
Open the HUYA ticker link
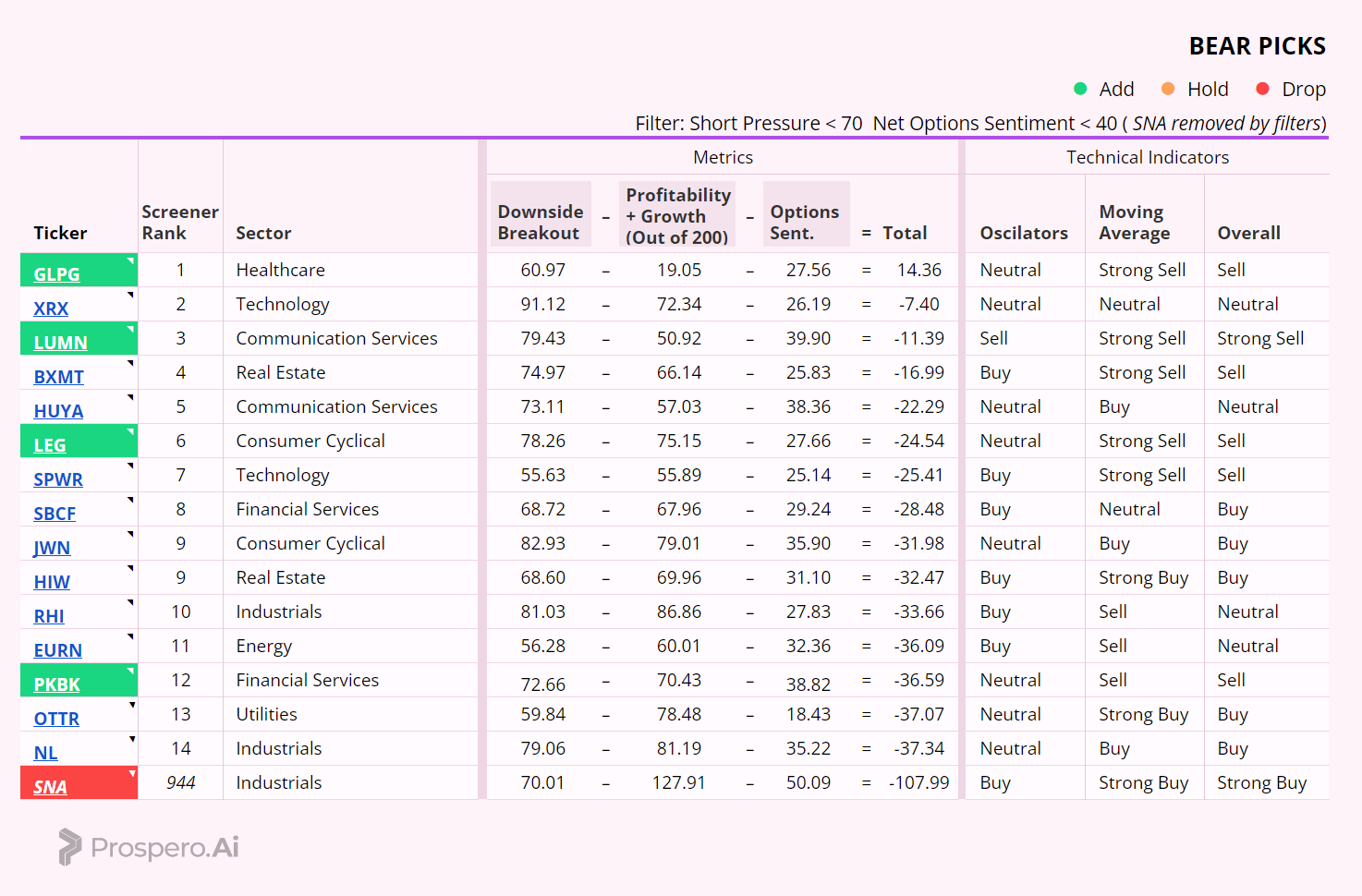58,411
